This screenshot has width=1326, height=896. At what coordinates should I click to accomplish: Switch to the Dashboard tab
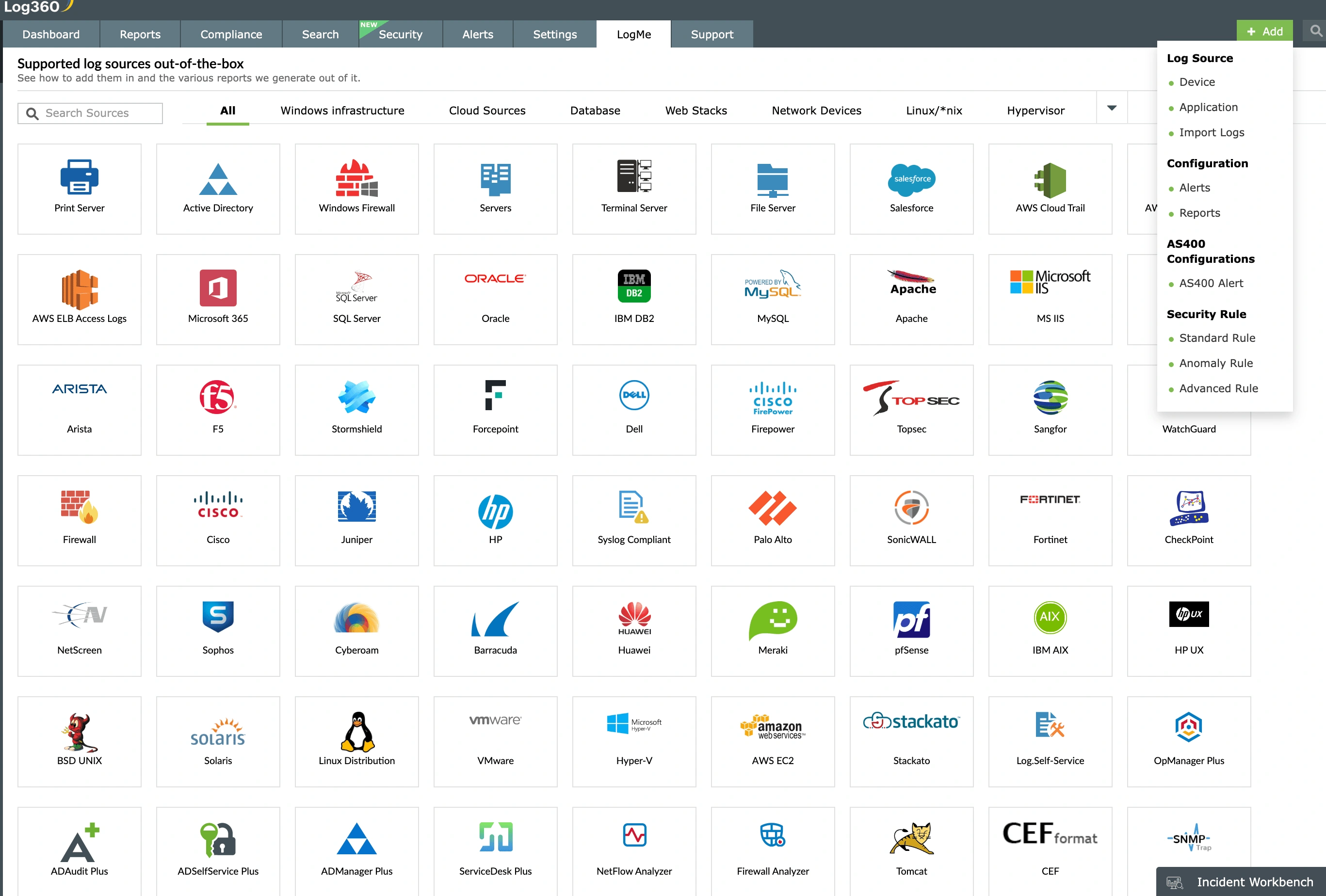[x=51, y=34]
